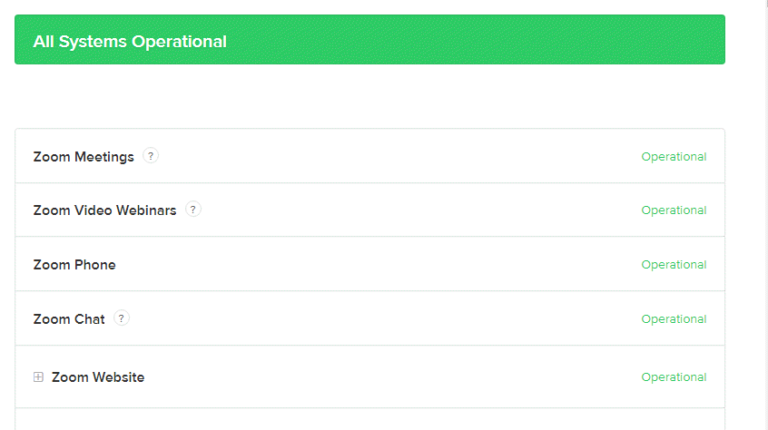Click the Zoom Chat label
The width and height of the screenshot is (768, 430).
69,319
